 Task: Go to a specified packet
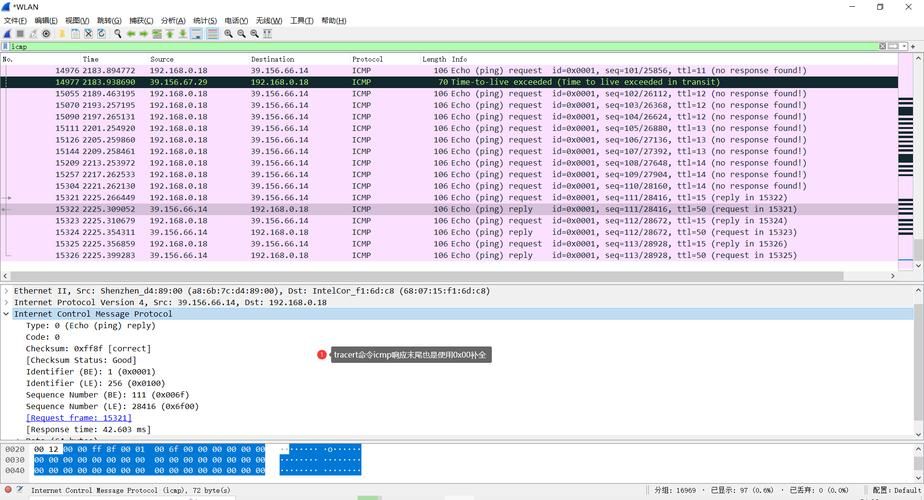click(157, 34)
